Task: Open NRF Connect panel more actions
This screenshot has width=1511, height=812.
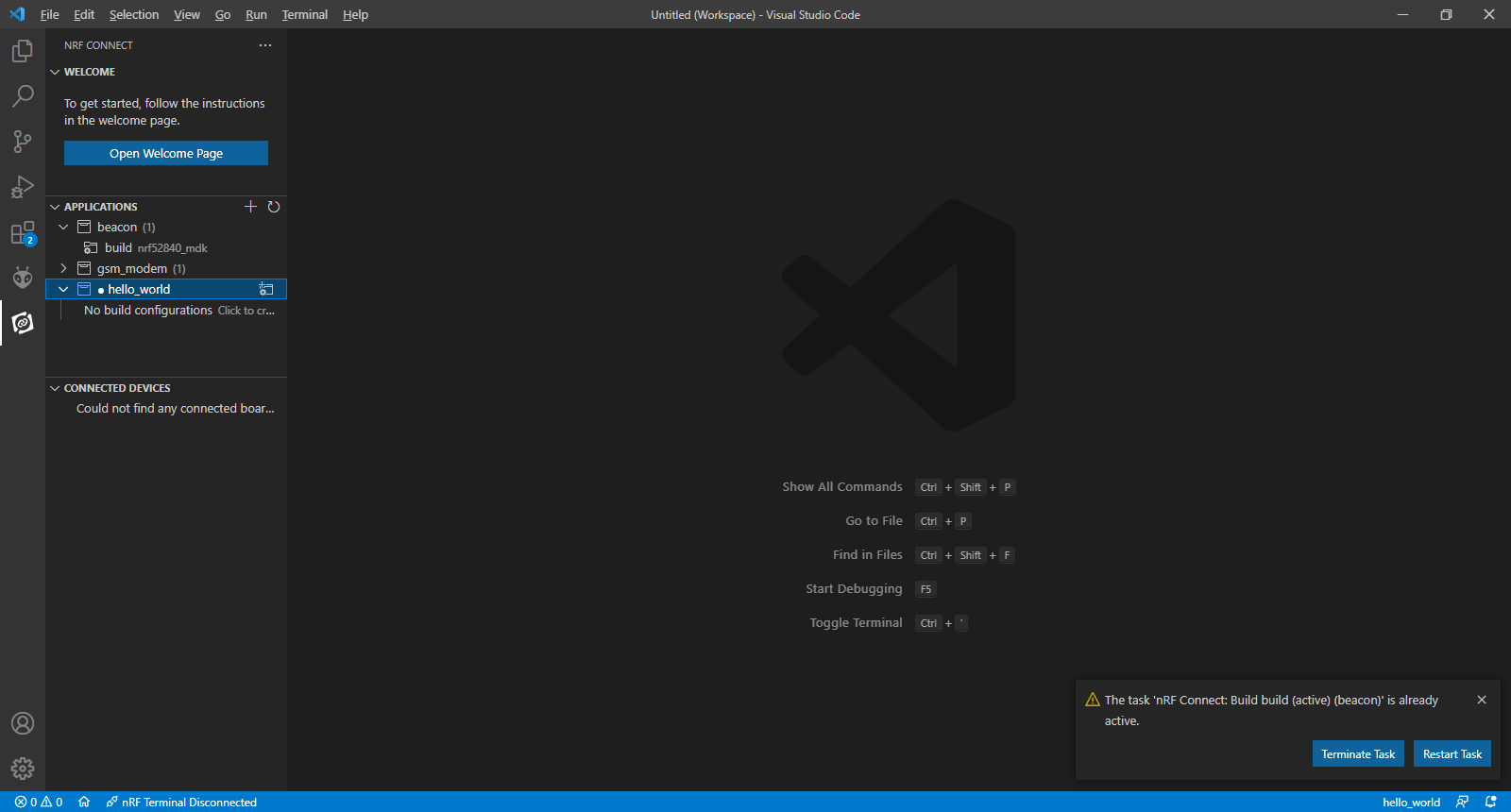Action: point(265,45)
